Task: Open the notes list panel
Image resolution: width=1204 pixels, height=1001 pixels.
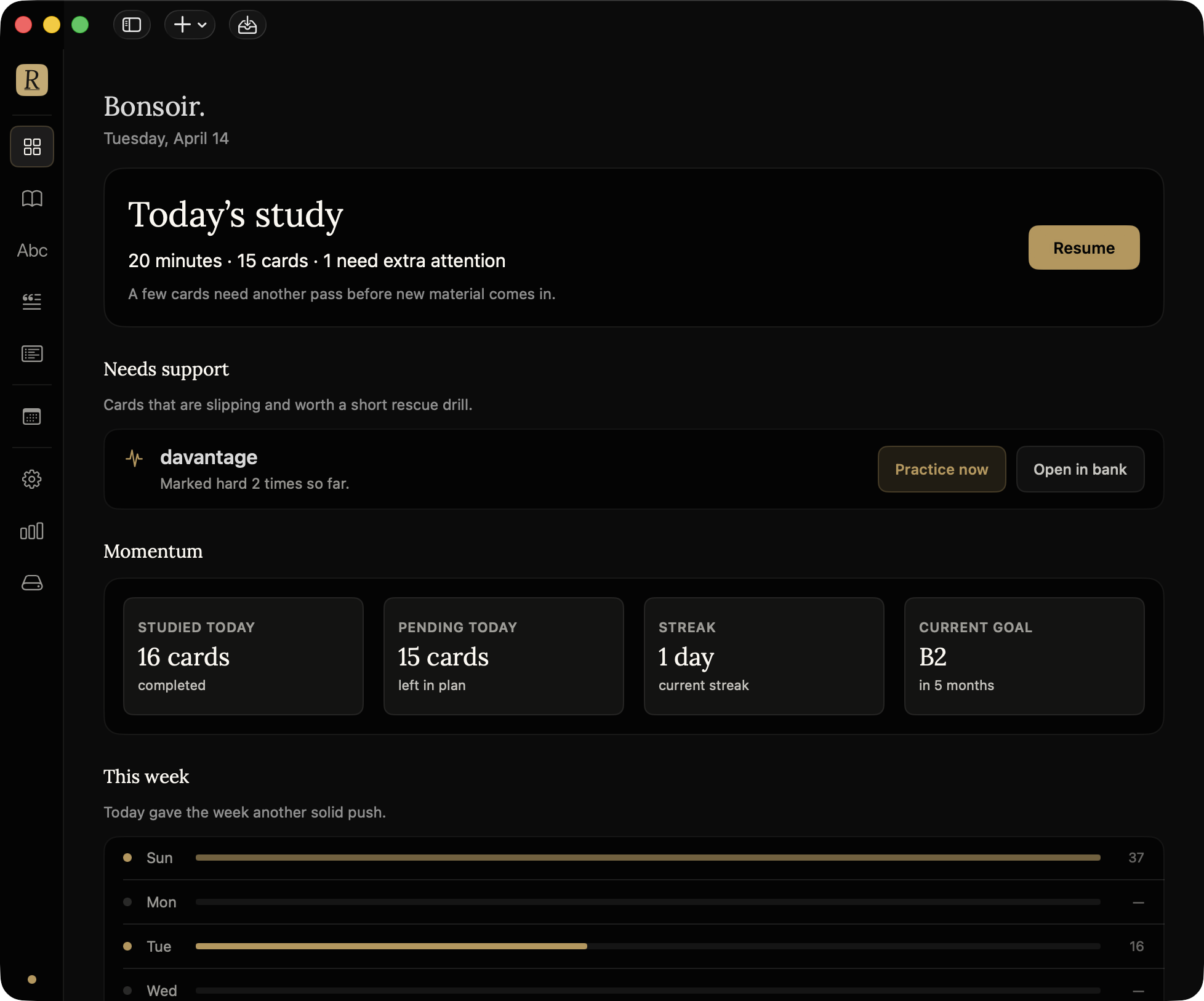Action: pyautogui.click(x=32, y=354)
